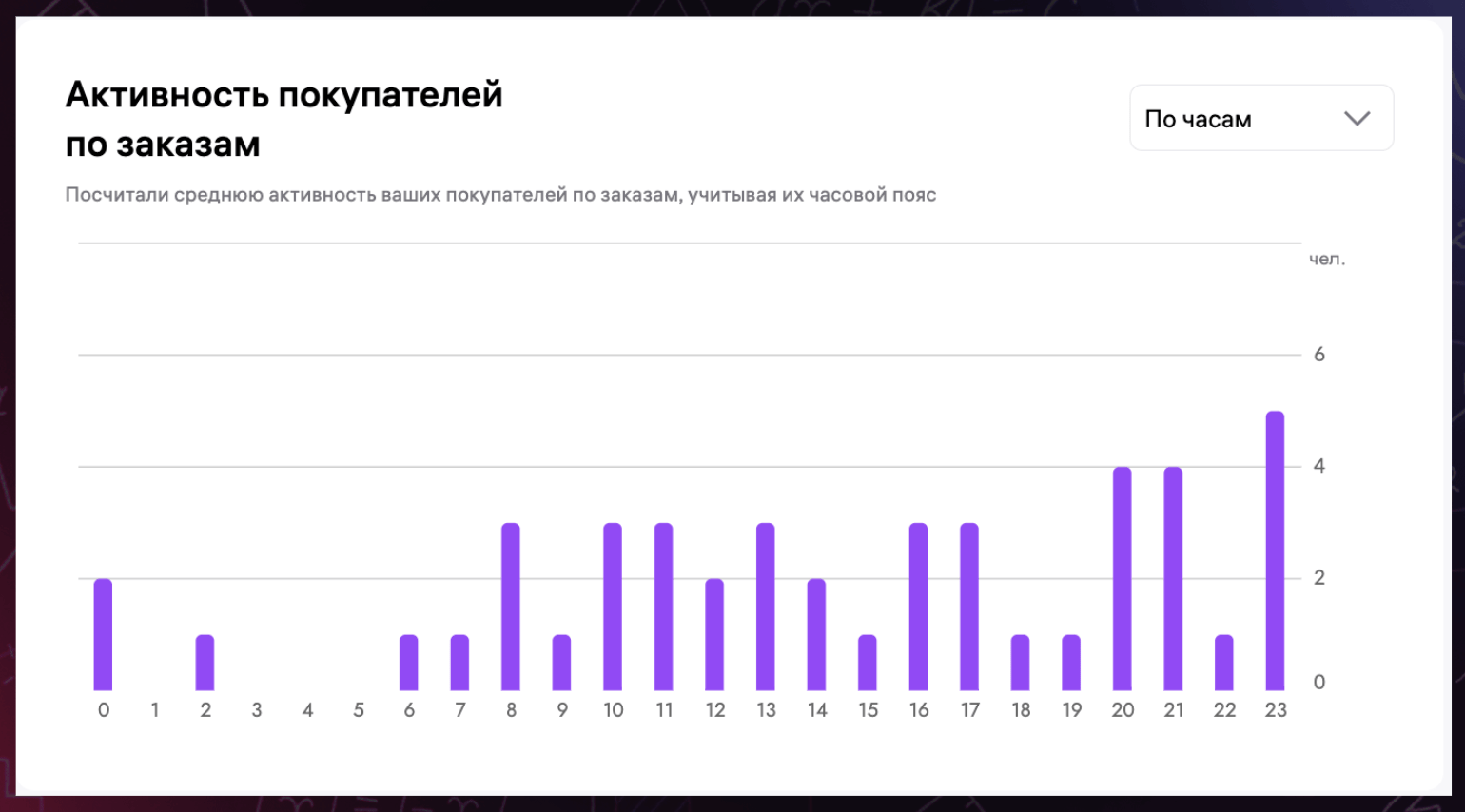This screenshot has width=1465, height=812.
Task: Click x-axis label '3'
Action: pyautogui.click(x=256, y=710)
